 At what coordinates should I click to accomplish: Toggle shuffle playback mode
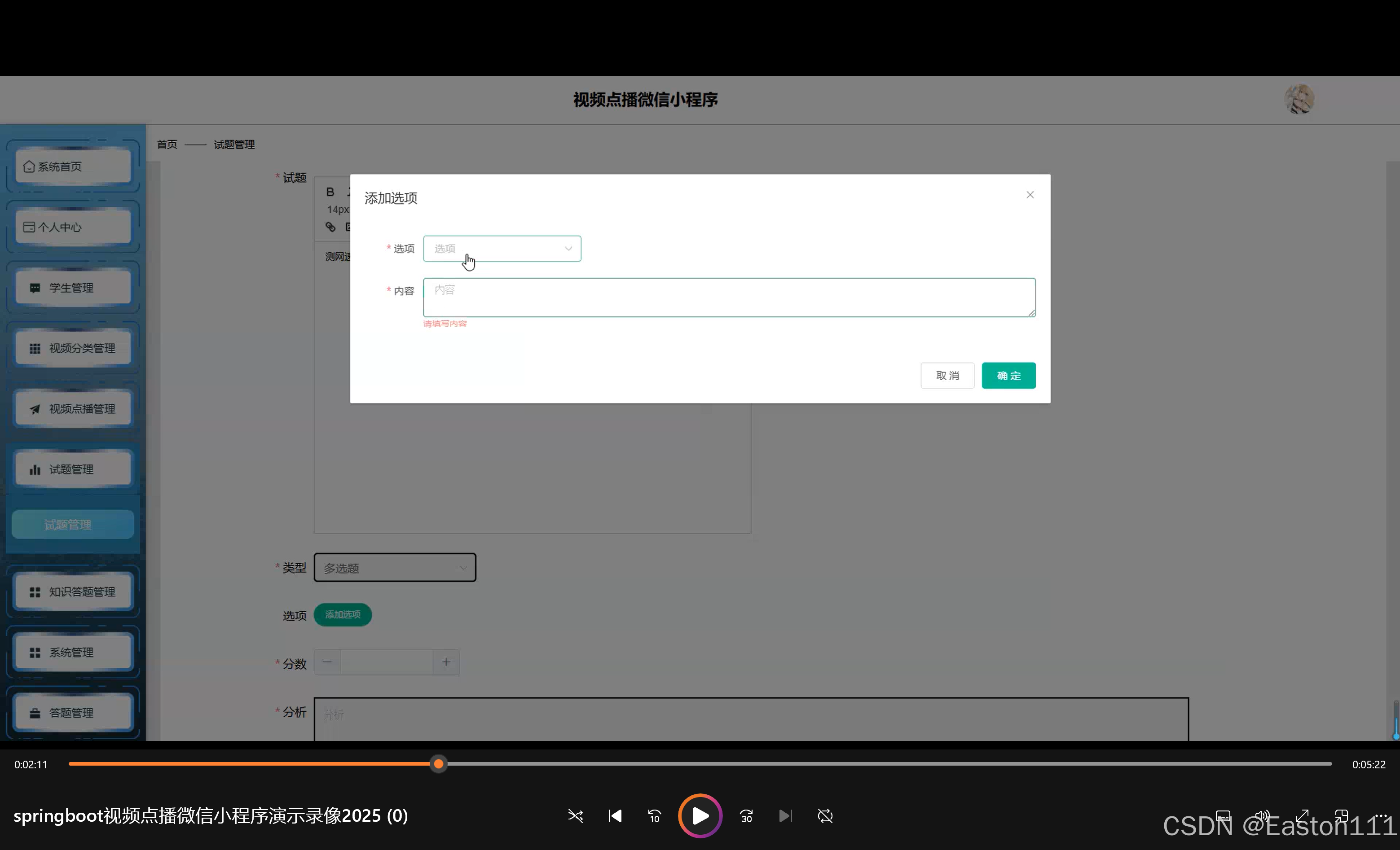(575, 816)
